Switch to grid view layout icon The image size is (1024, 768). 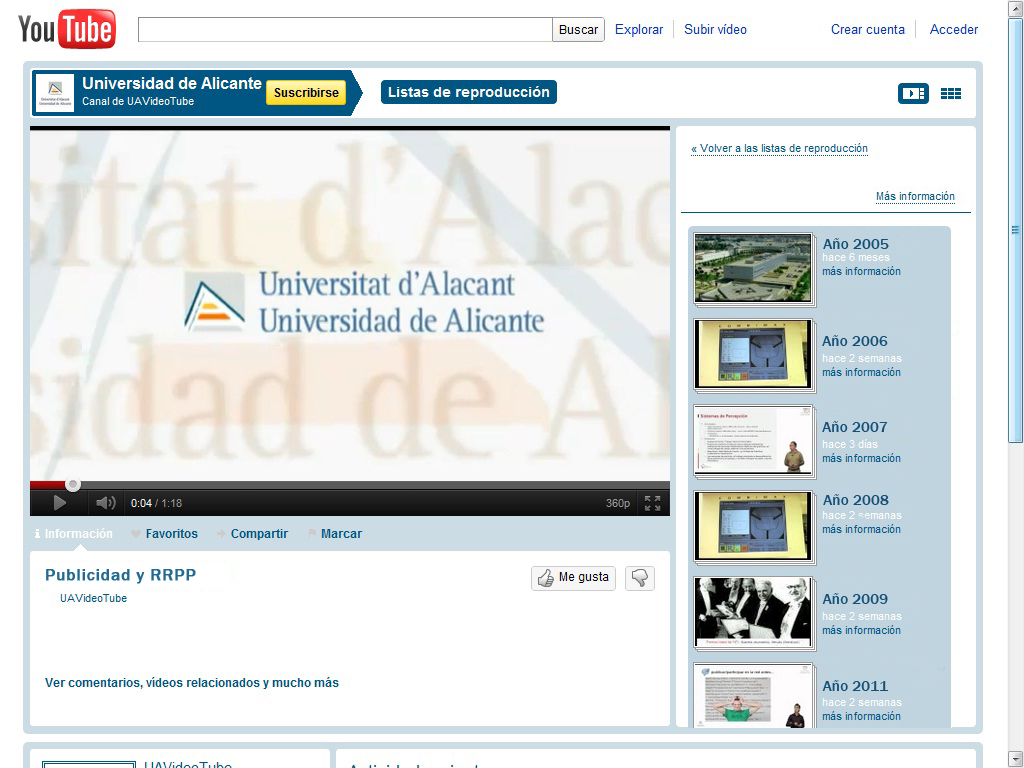coord(950,93)
